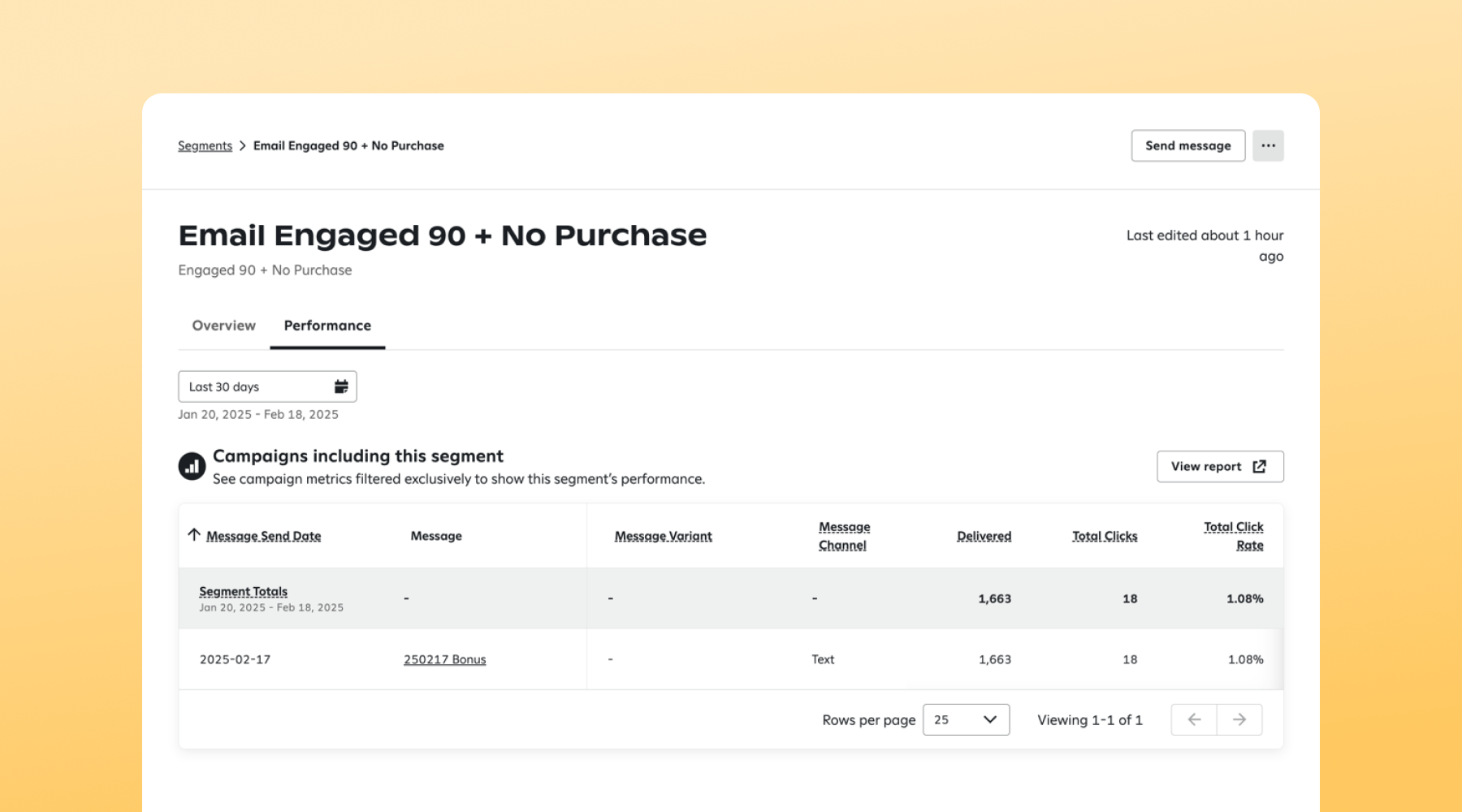
Task: Click the Total Click Rate column header
Action: 1234,536
